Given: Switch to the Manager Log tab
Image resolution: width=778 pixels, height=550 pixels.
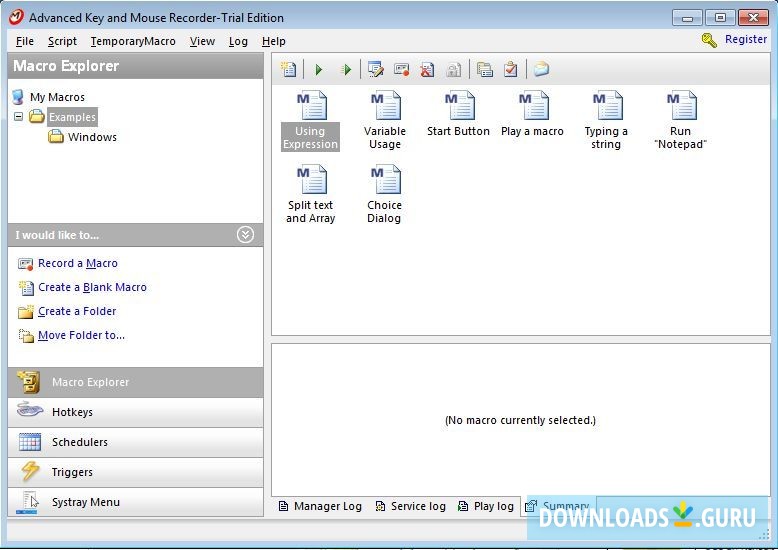Looking at the screenshot, I should click(320, 506).
